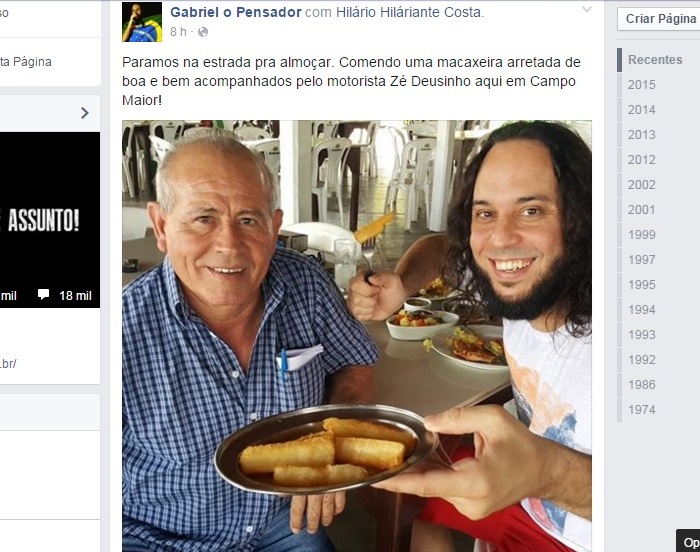The height and width of the screenshot is (552, 700).
Task: Jump to 1986 in the timeline
Action: 642,385
